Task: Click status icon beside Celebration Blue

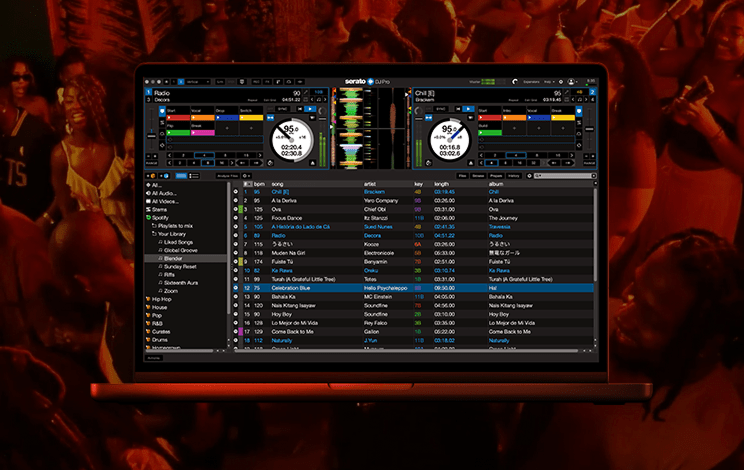Action: point(236,288)
